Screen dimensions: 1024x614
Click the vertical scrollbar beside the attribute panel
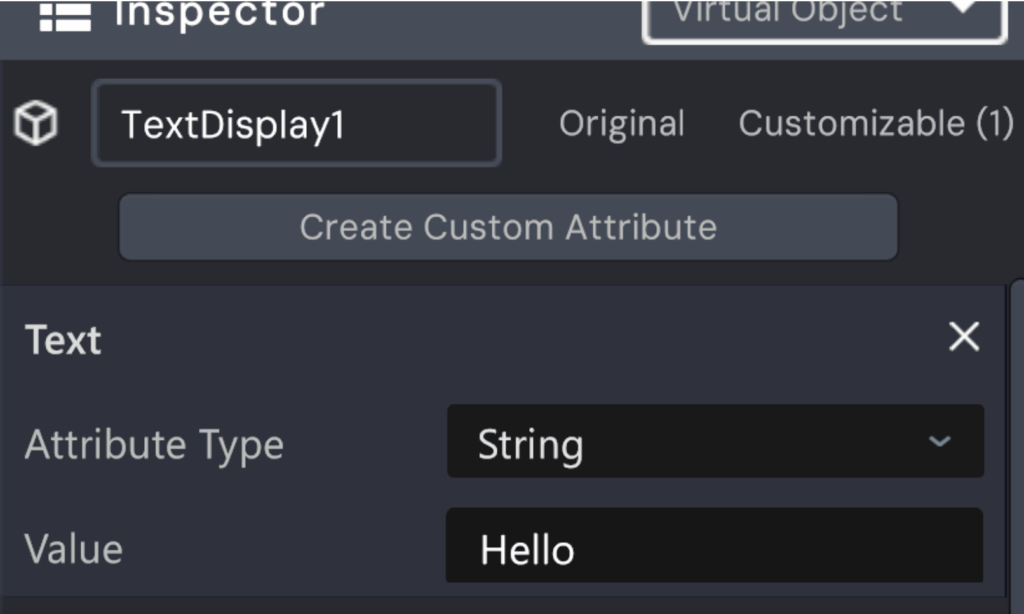1016,444
